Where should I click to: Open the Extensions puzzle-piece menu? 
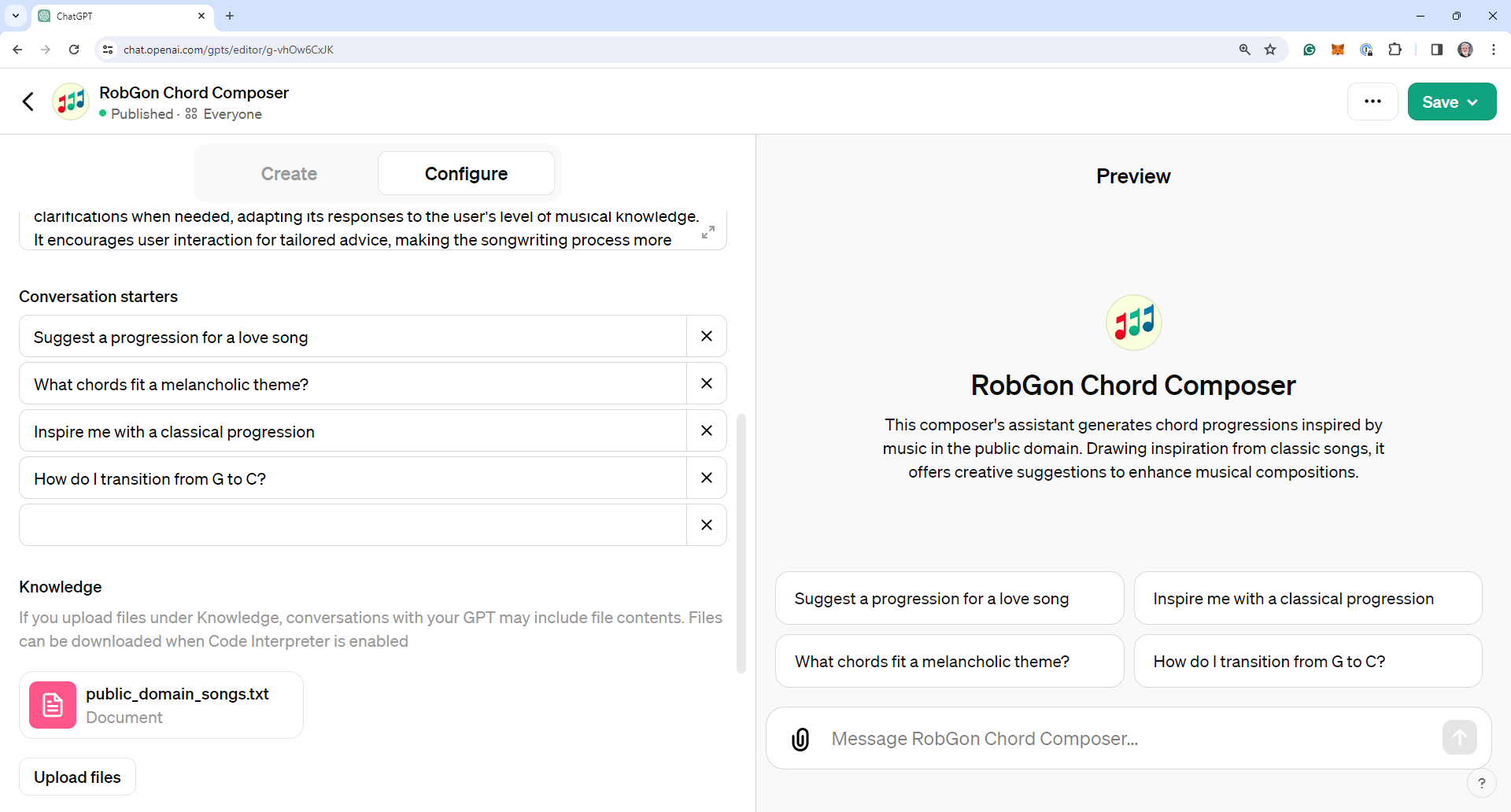tap(1395, 50)
